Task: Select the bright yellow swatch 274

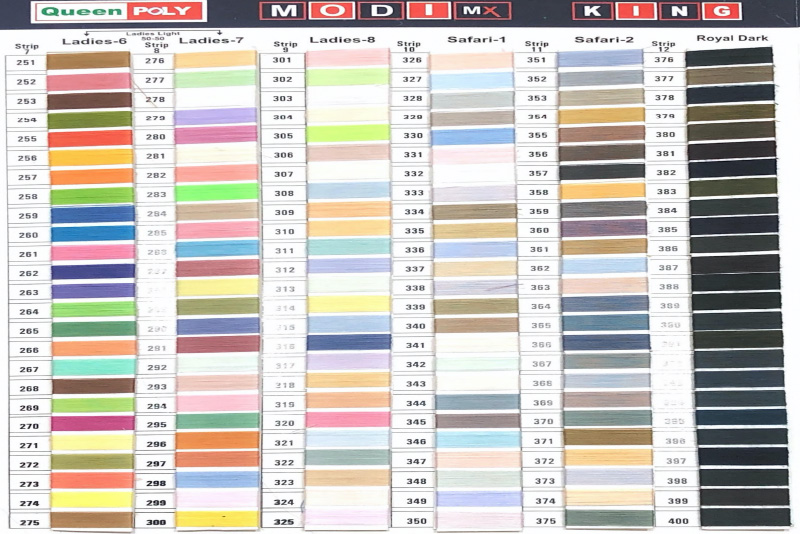Action: 92,501
